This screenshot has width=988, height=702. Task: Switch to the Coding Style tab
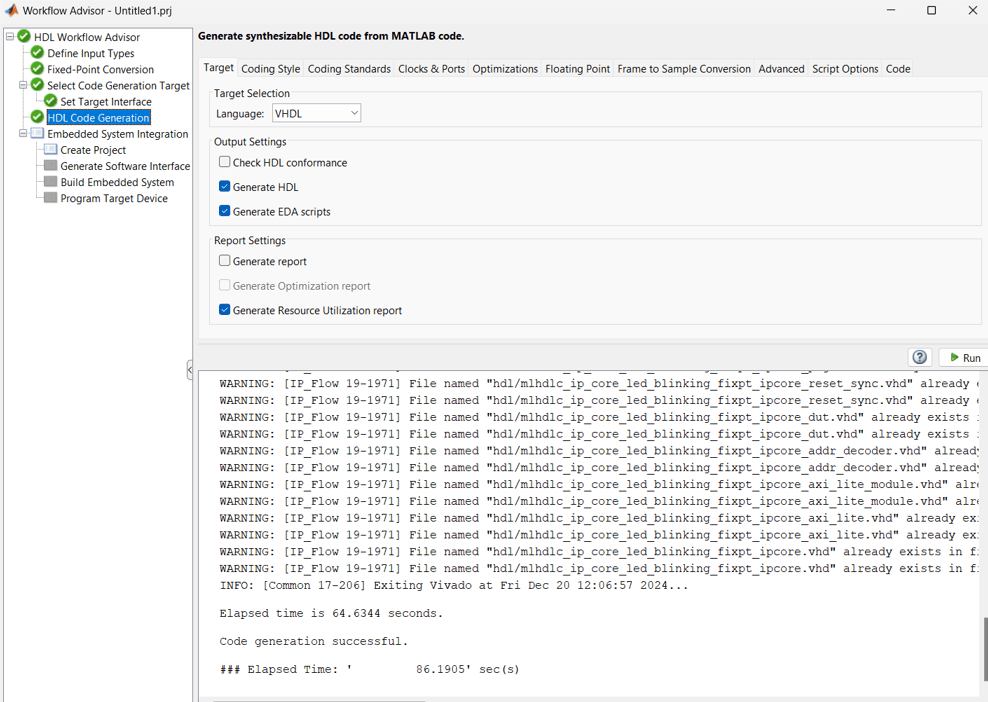[270, 68]
